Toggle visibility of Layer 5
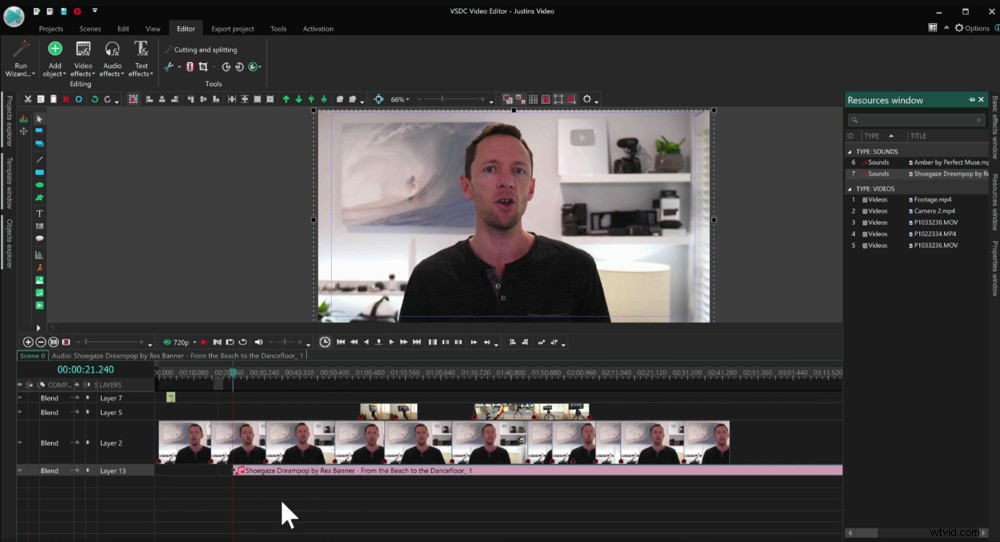The image size is (1000, 542). pyautogui.click(x=20, y=413)
